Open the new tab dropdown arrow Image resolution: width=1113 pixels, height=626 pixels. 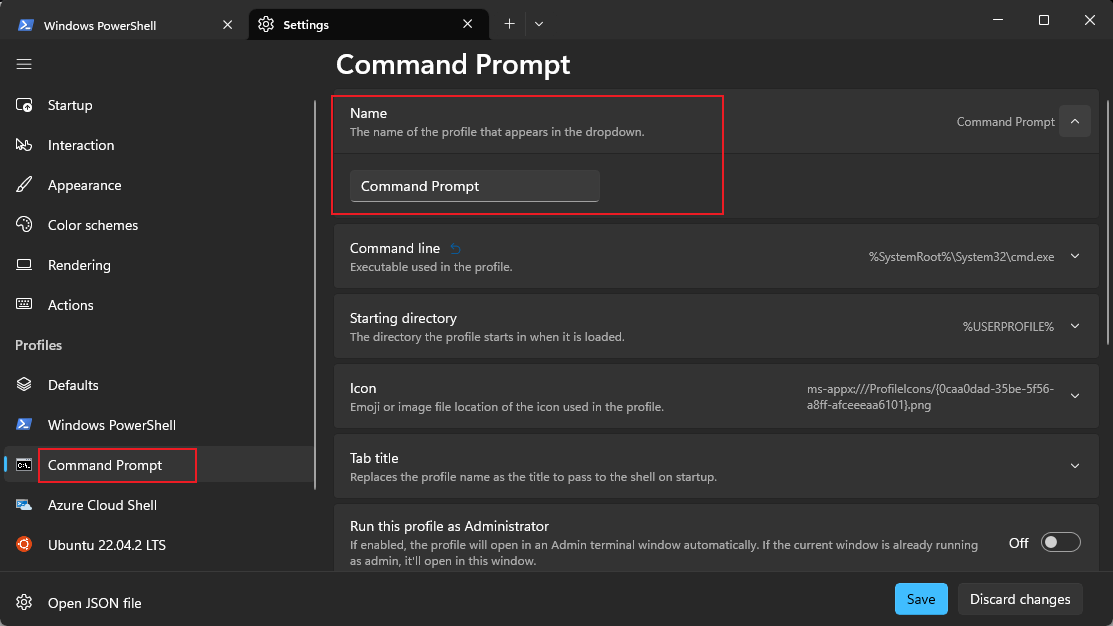[x=539, y=24]
